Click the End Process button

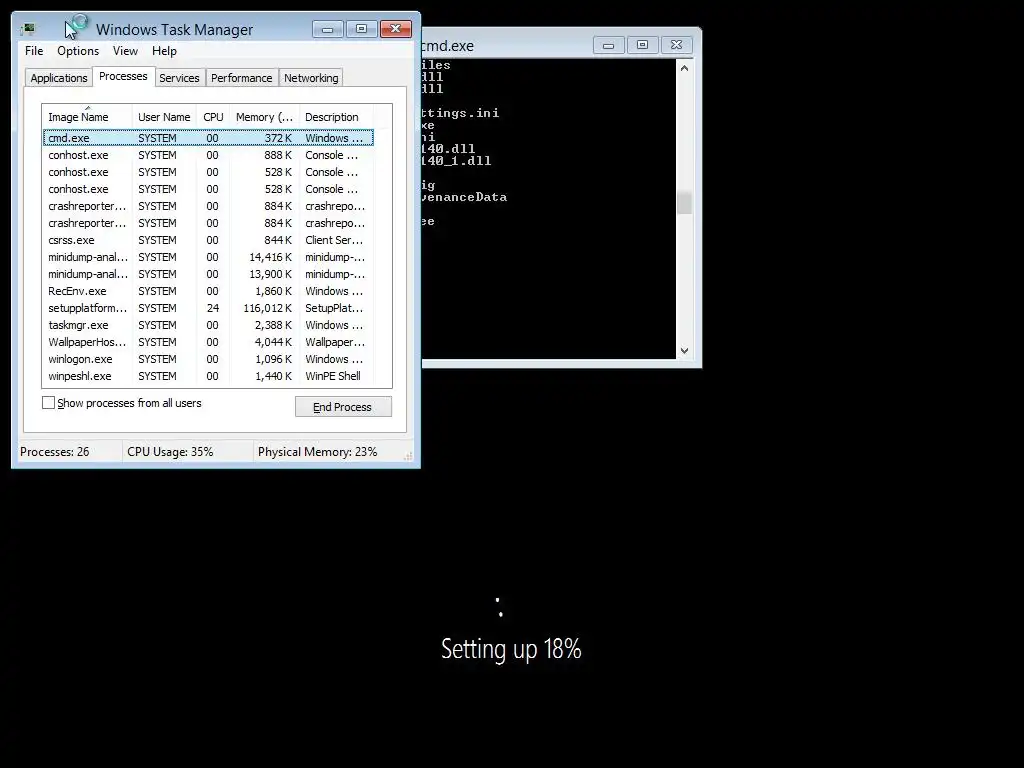(343, 407)
